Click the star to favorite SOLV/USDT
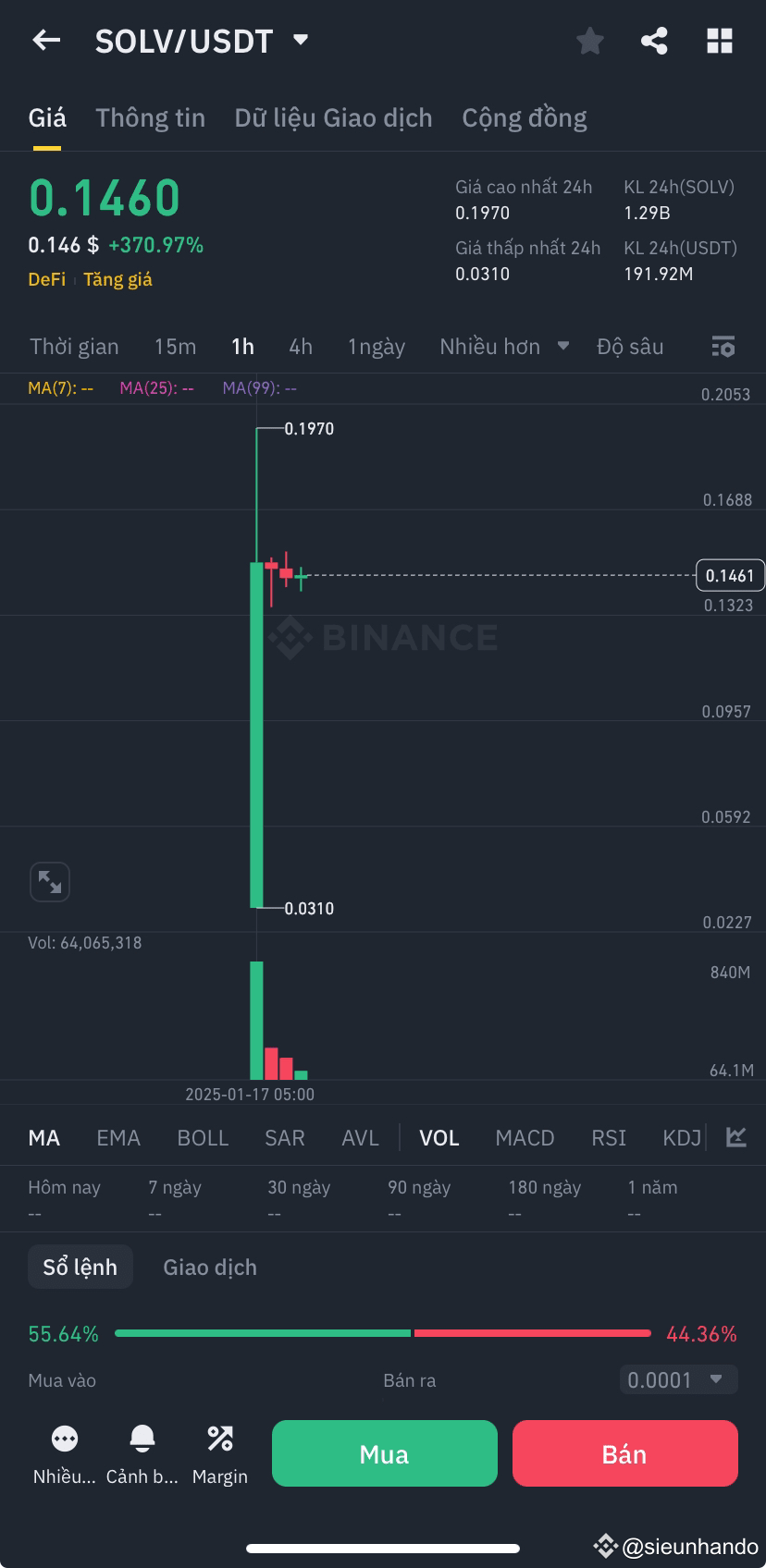 (589, 41)
